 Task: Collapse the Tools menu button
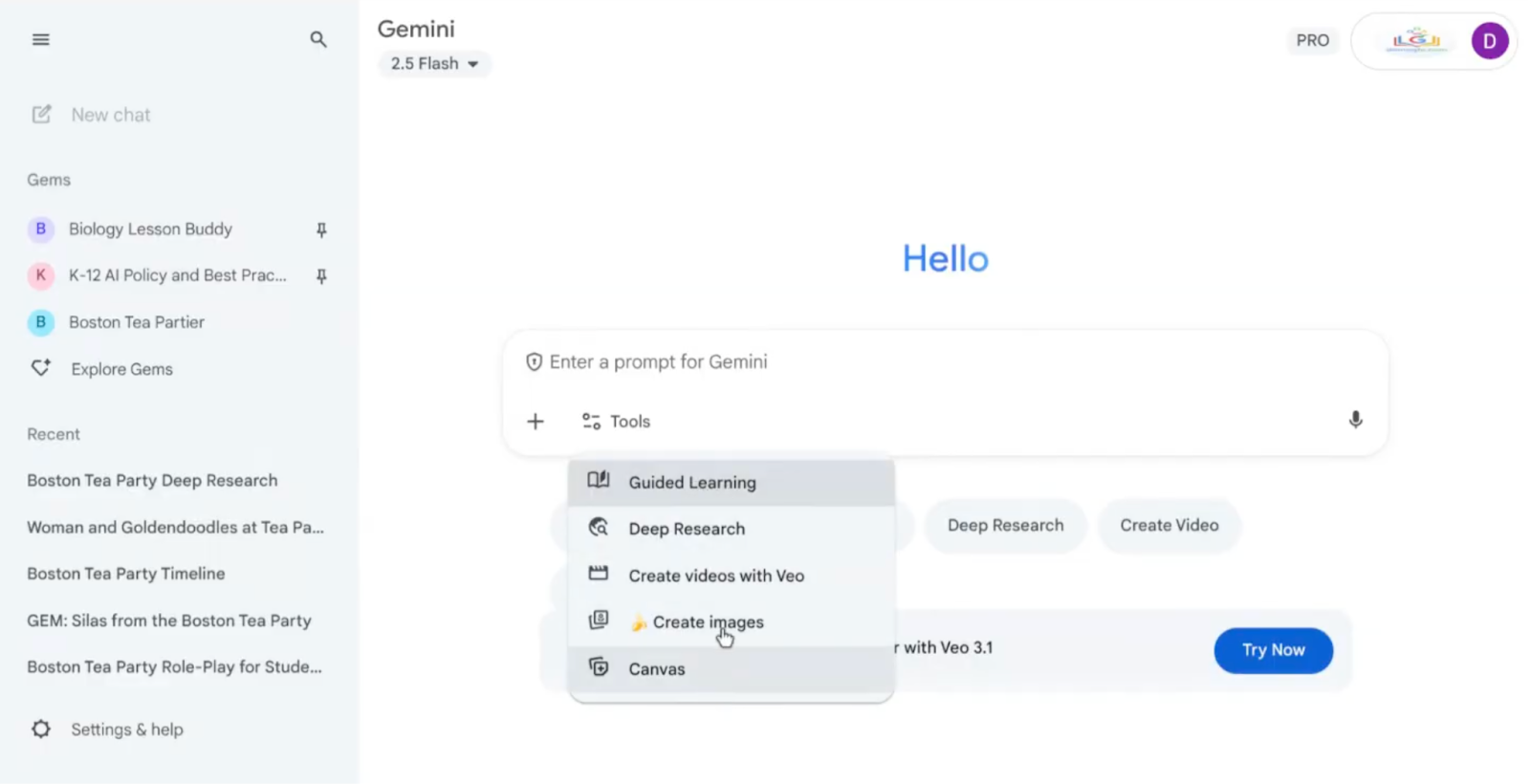(617, 422)
